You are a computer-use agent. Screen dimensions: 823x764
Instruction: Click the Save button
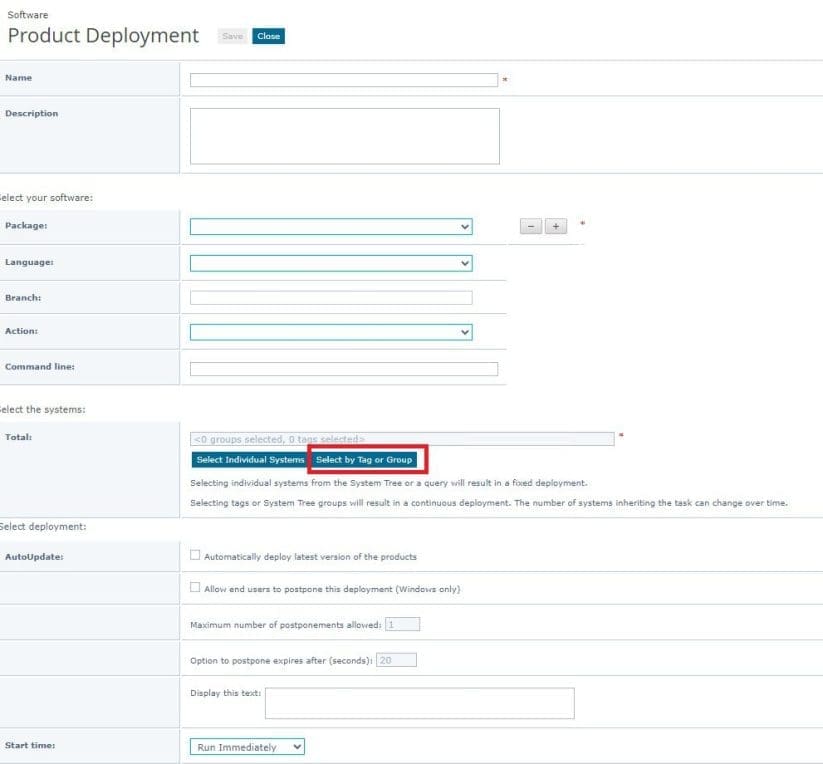click(x=232, y=36)
